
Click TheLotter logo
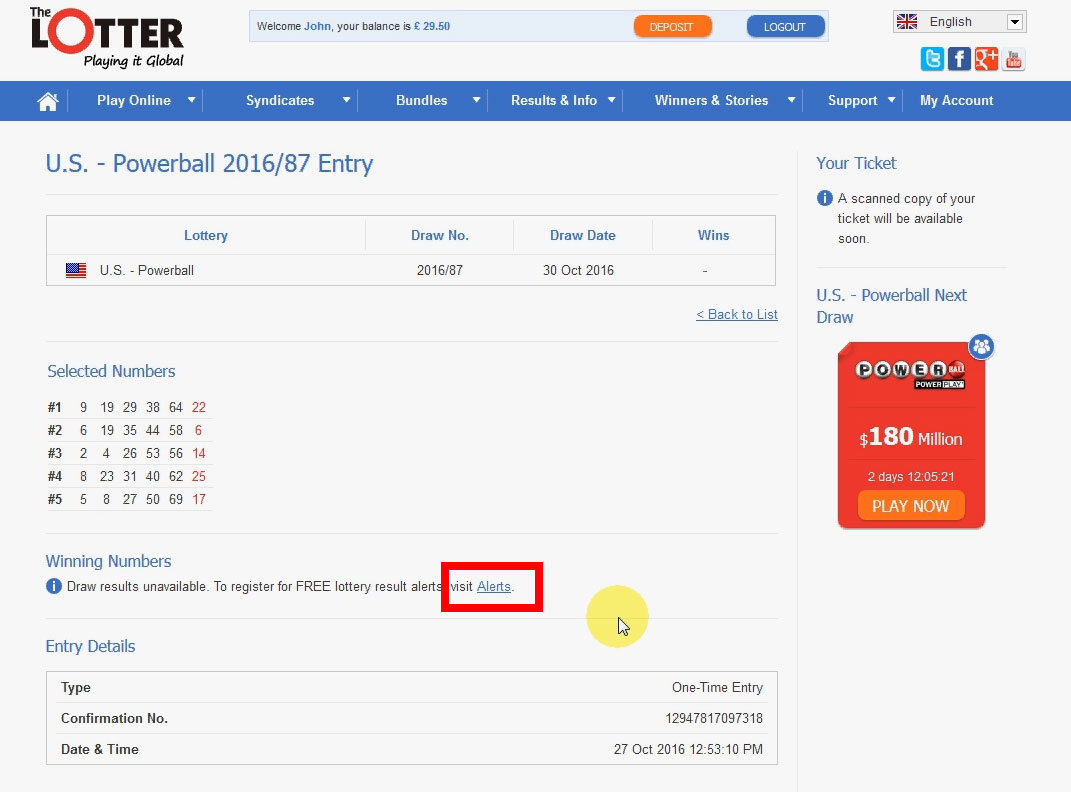[107, 38]
